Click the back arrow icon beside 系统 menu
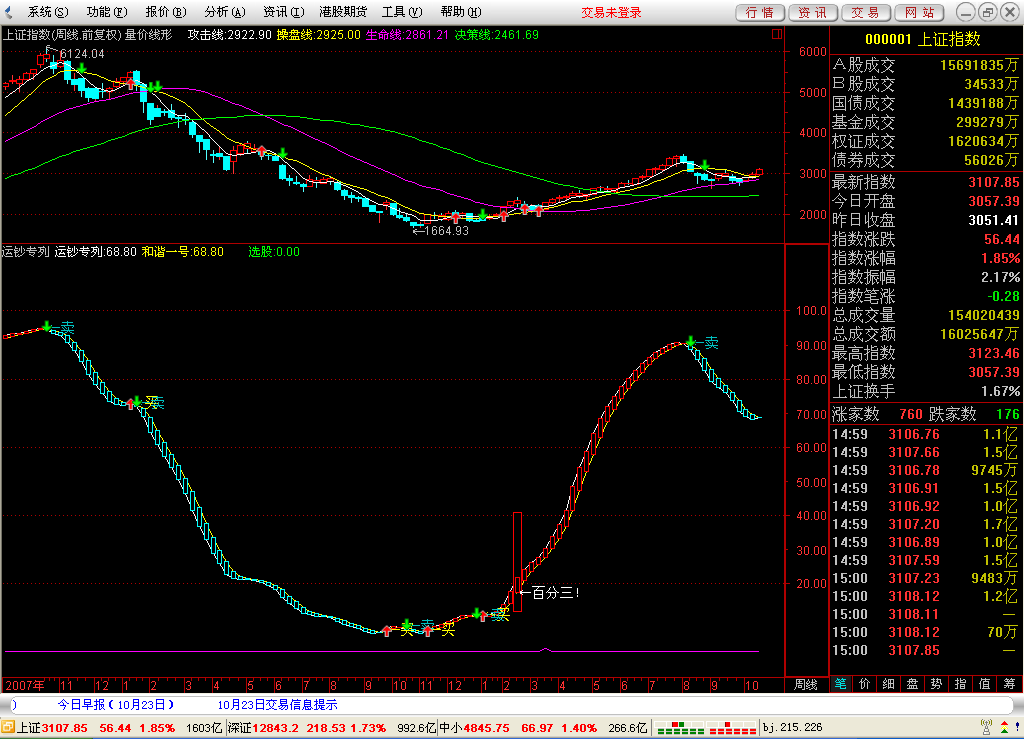 [x=8, y=12]
